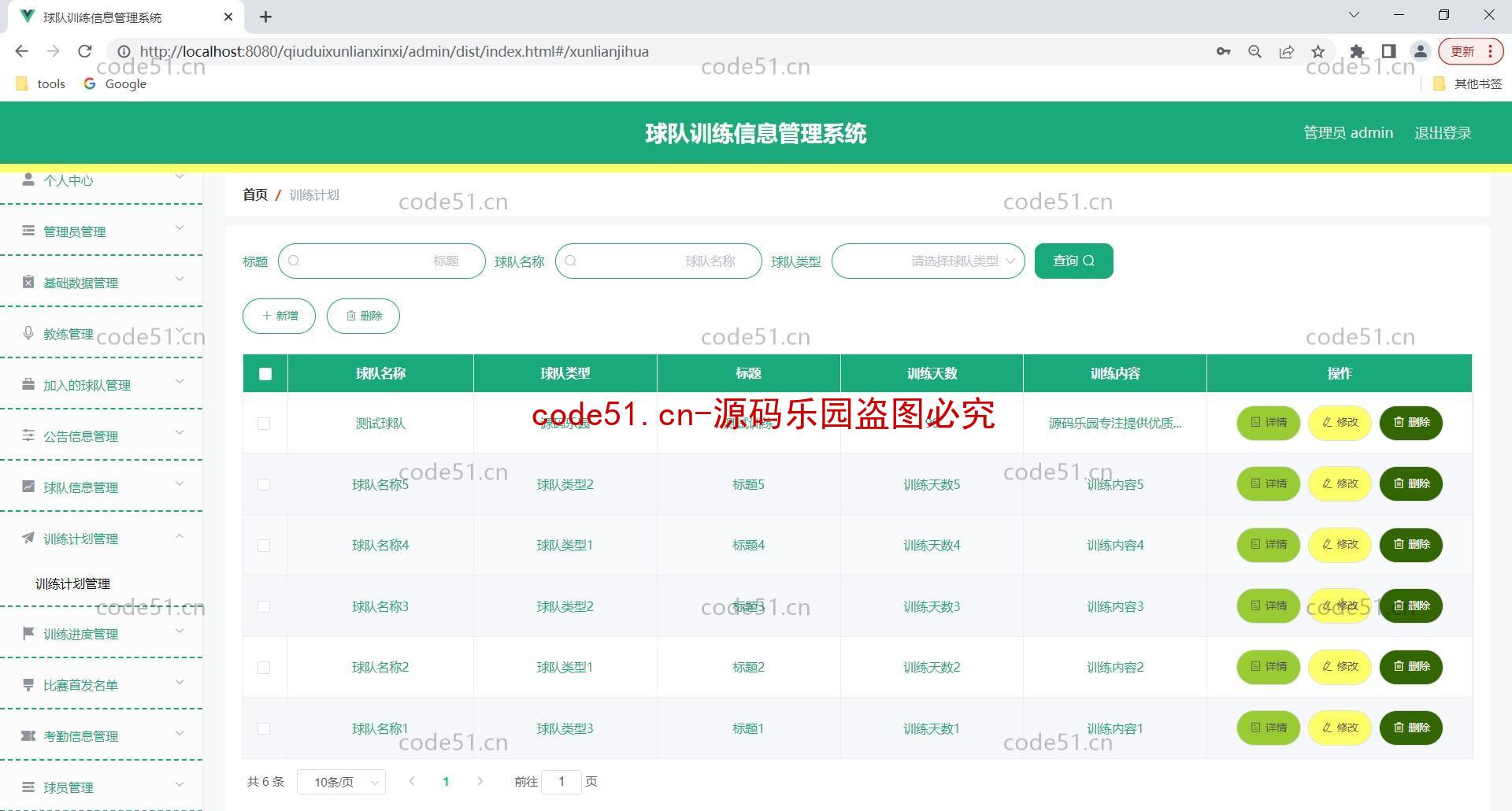
Task: Close the 球队训练信息管理系统 browser tab
Action: point(228,17)
